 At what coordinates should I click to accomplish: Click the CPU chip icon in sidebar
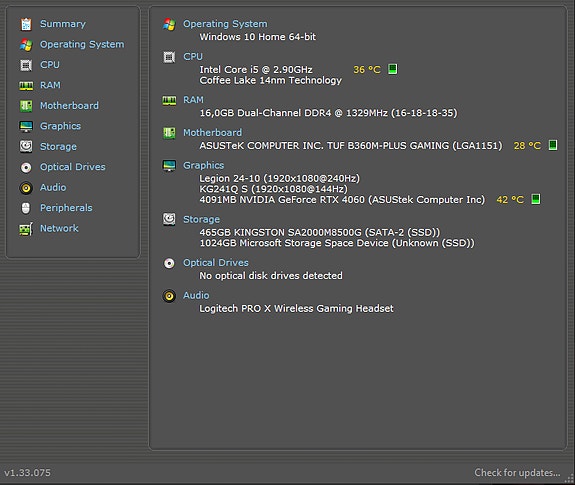[x=26, y=65]
